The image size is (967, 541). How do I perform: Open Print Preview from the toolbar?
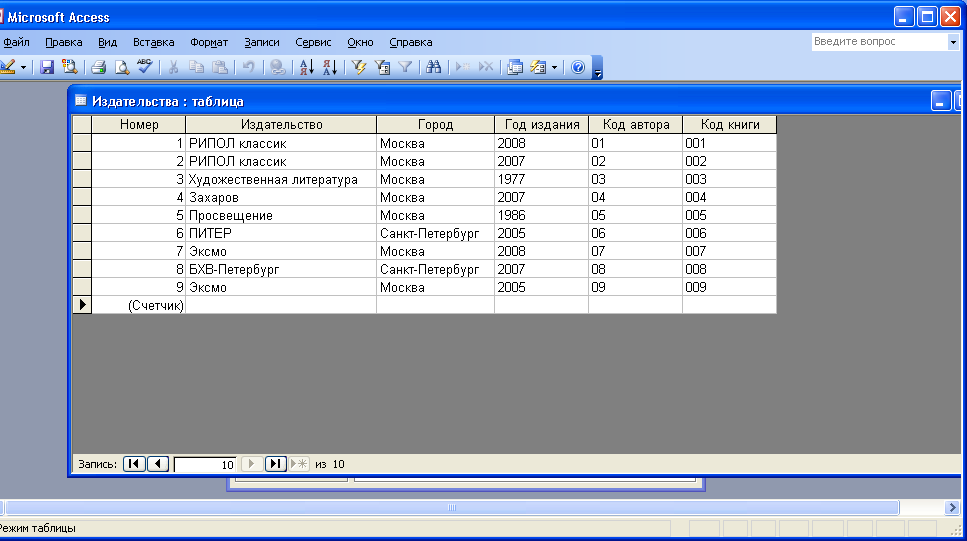coord(122,67)
